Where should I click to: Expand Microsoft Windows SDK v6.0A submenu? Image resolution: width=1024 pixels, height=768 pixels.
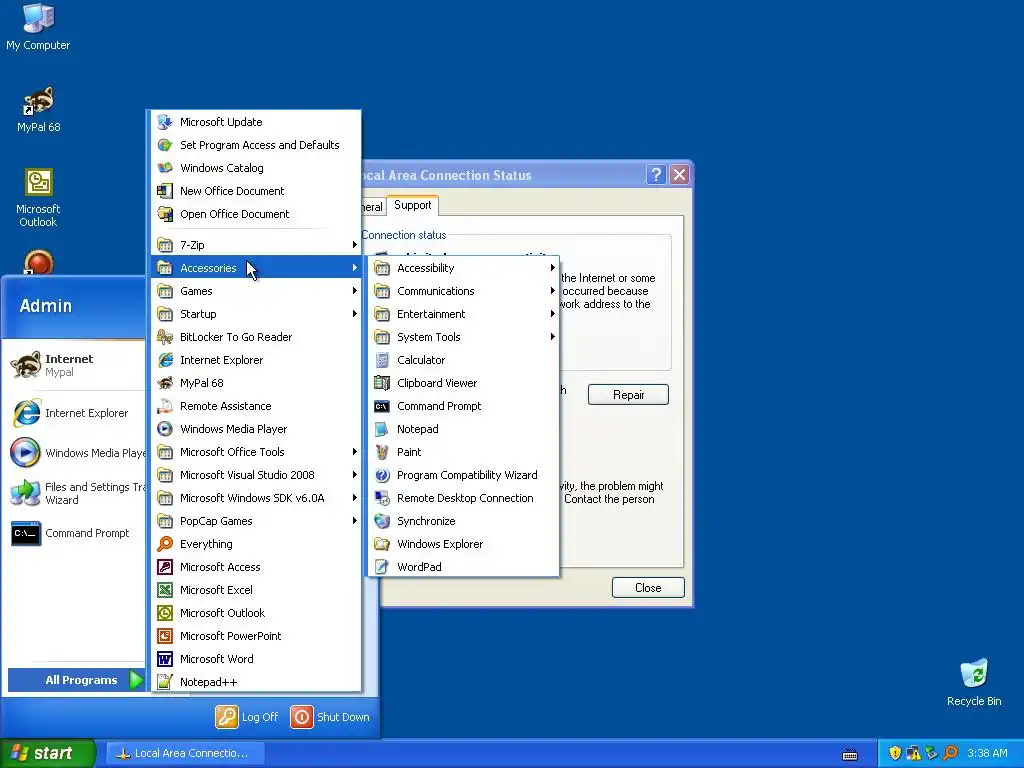pyautogui.click(x=256, y=498)
